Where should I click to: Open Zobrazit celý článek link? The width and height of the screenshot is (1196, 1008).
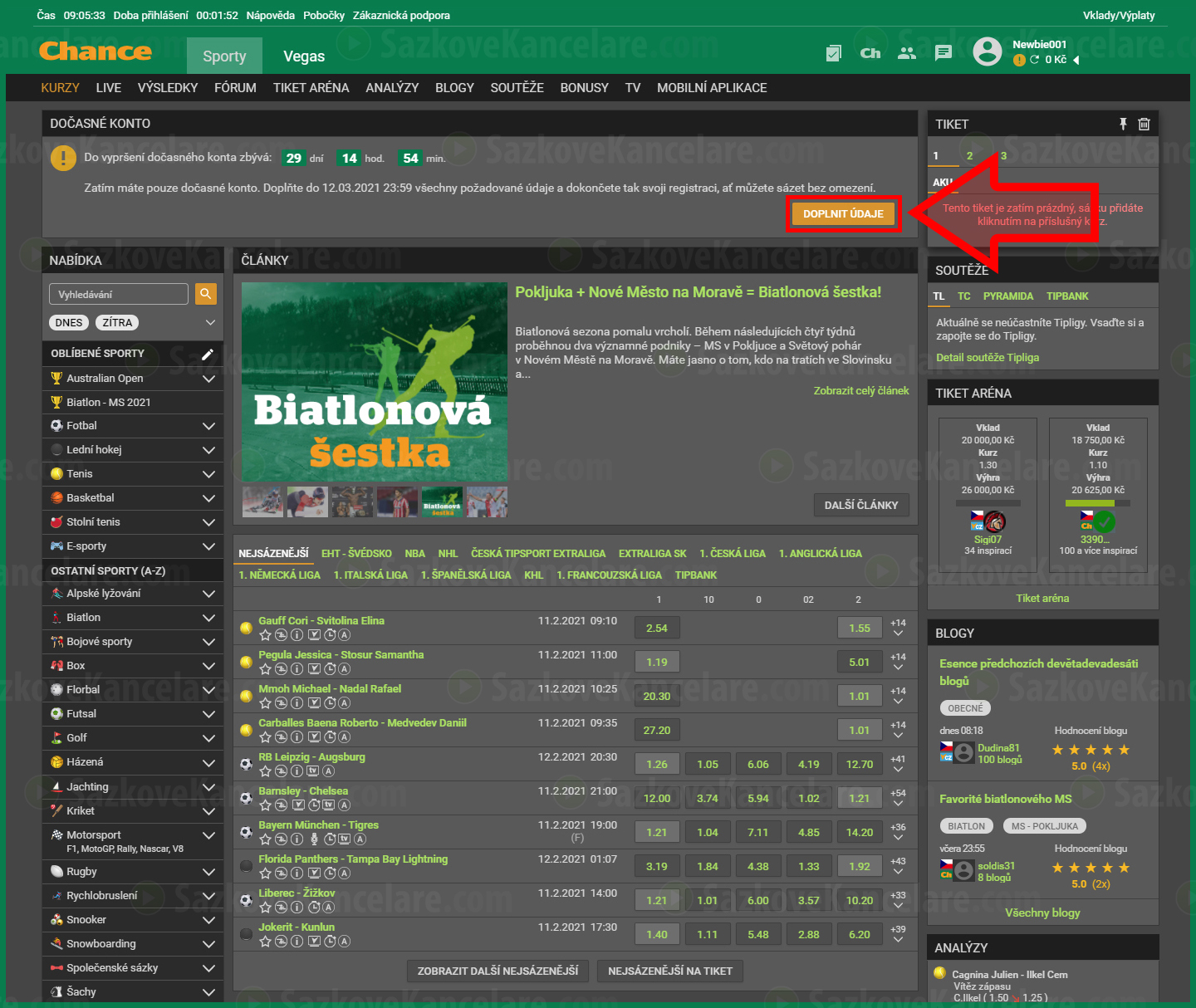coord(861,391)
